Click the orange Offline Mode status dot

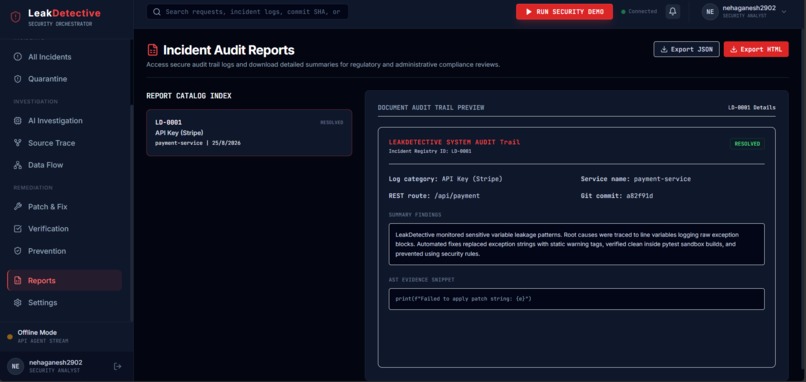[10, 337]
